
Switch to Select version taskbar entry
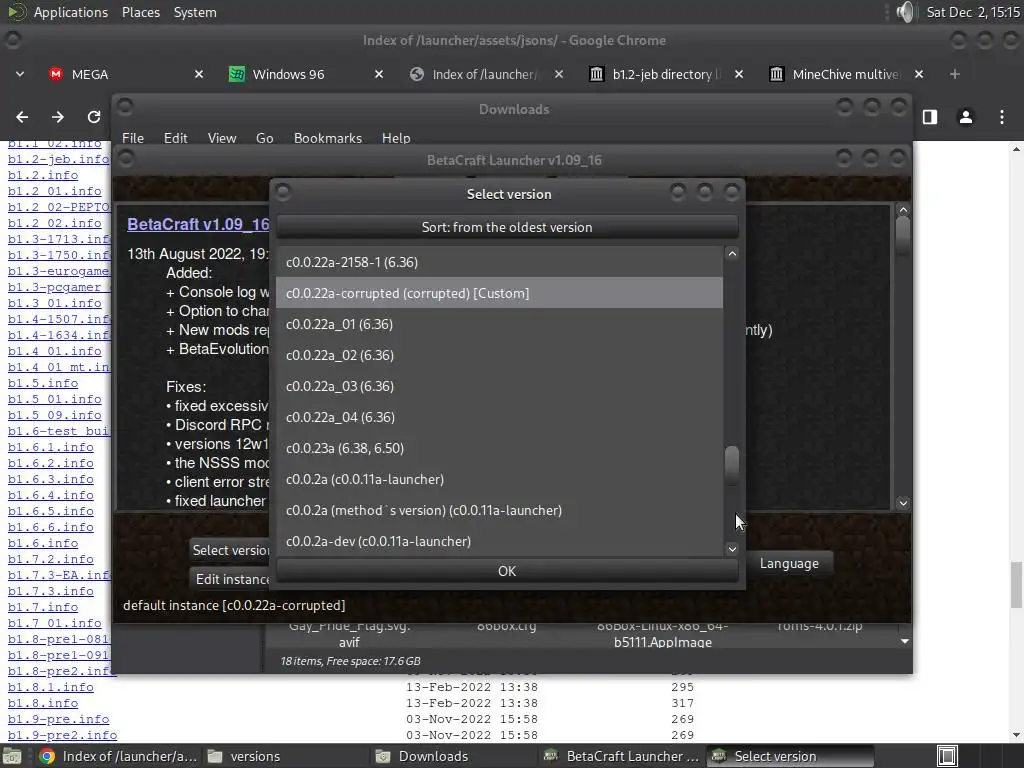[790, 756]
